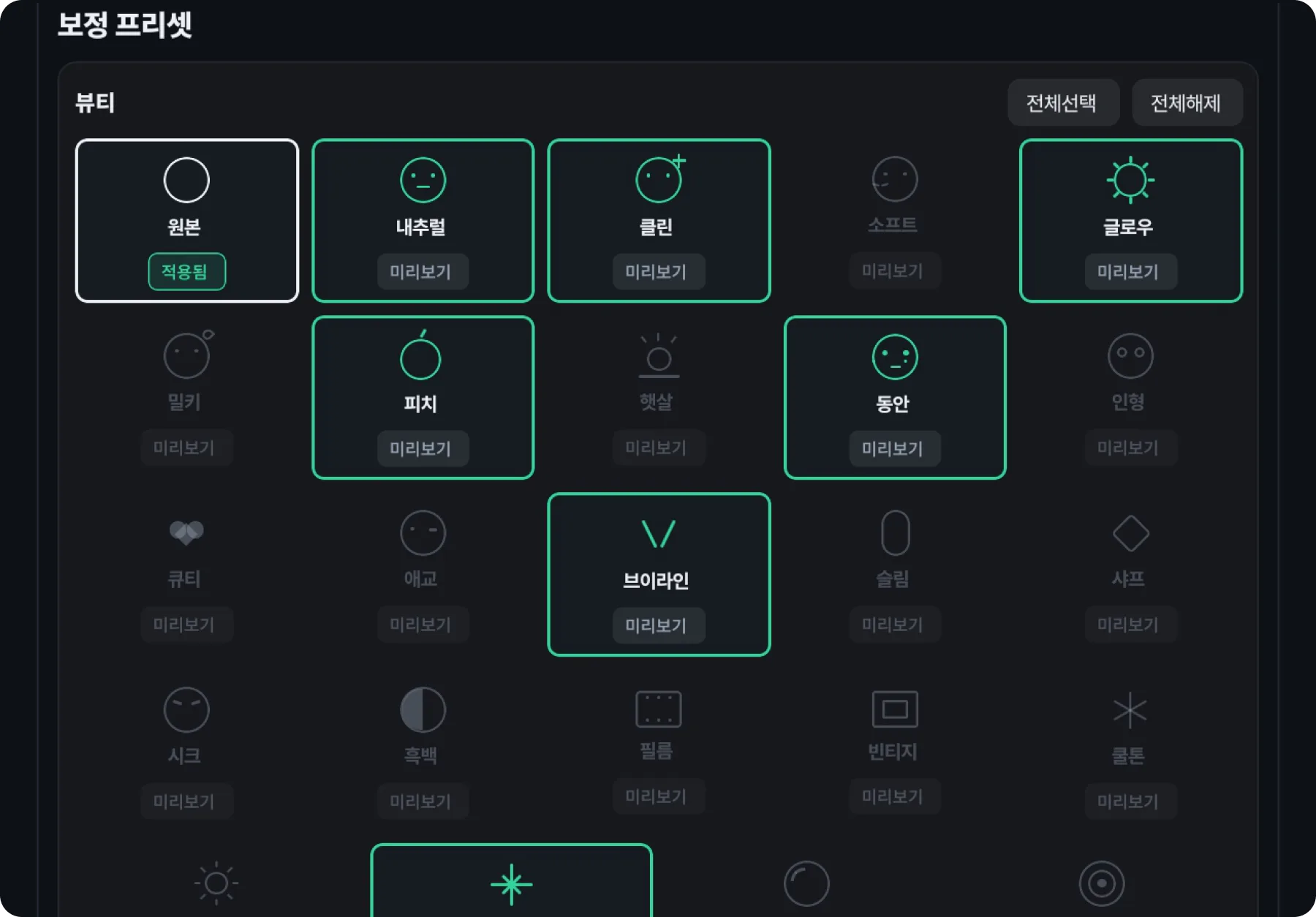Image resolution: width=1316 pixels, height=917 pixels.
Task: Click the 빈티지 framed rectangle icon
Action: tap(895, 709)
